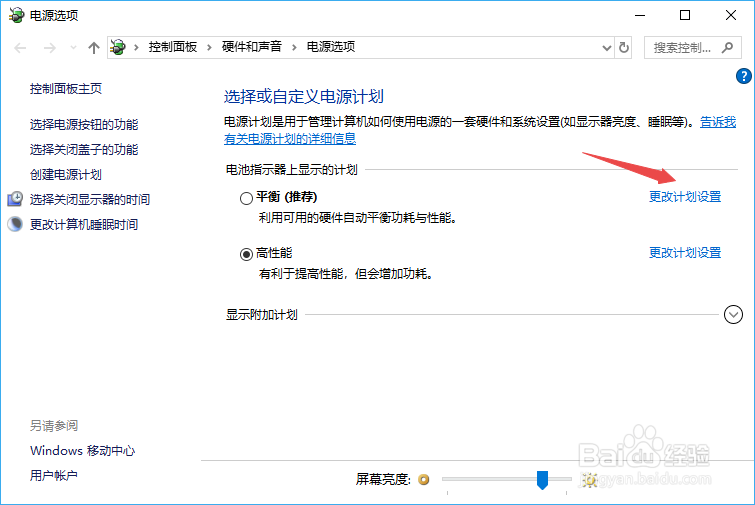Image resolution: width=755 pixels, height=505 pixels.
Task: Expand the chevron after 硬件和声音 breadcrumb
Action: 294,47
